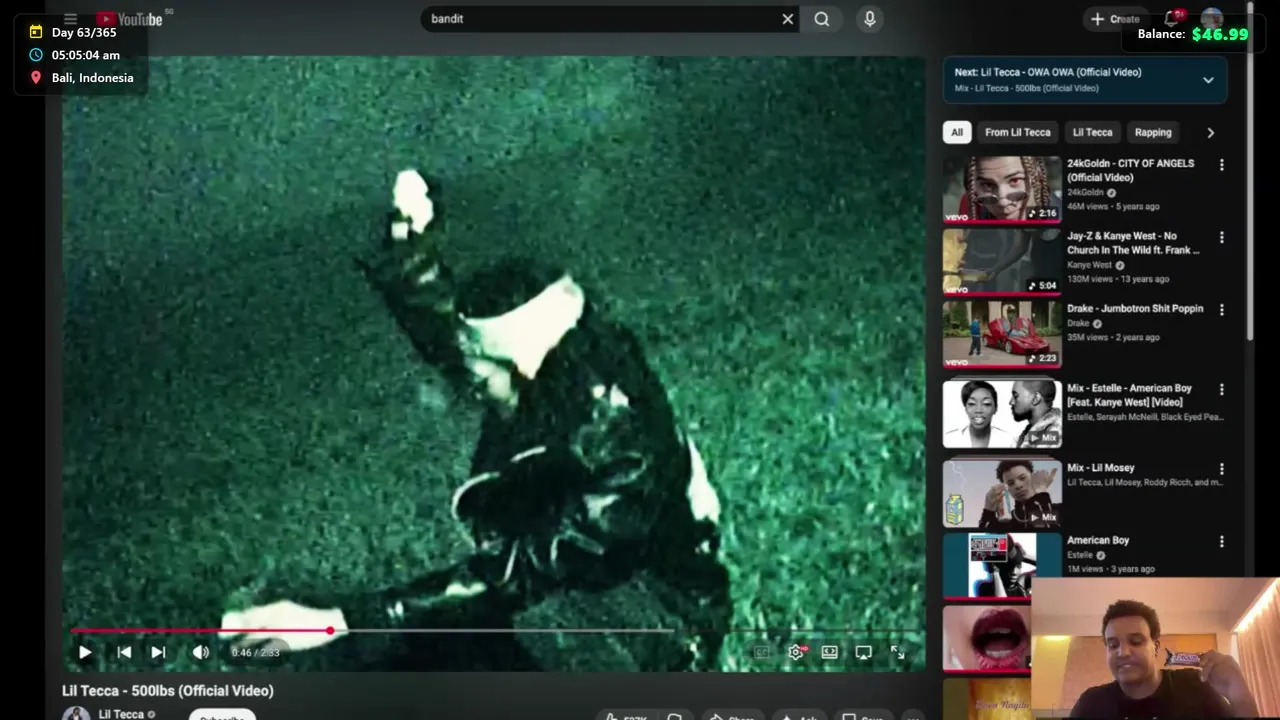
Task: Switch to theater mode
Action: (x=830, y=652)
